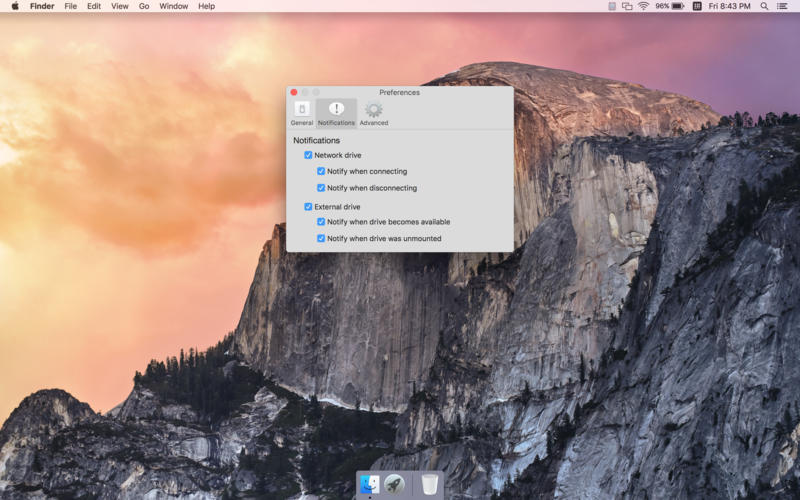
Task: Close the Preferences window
Action: 294,92
